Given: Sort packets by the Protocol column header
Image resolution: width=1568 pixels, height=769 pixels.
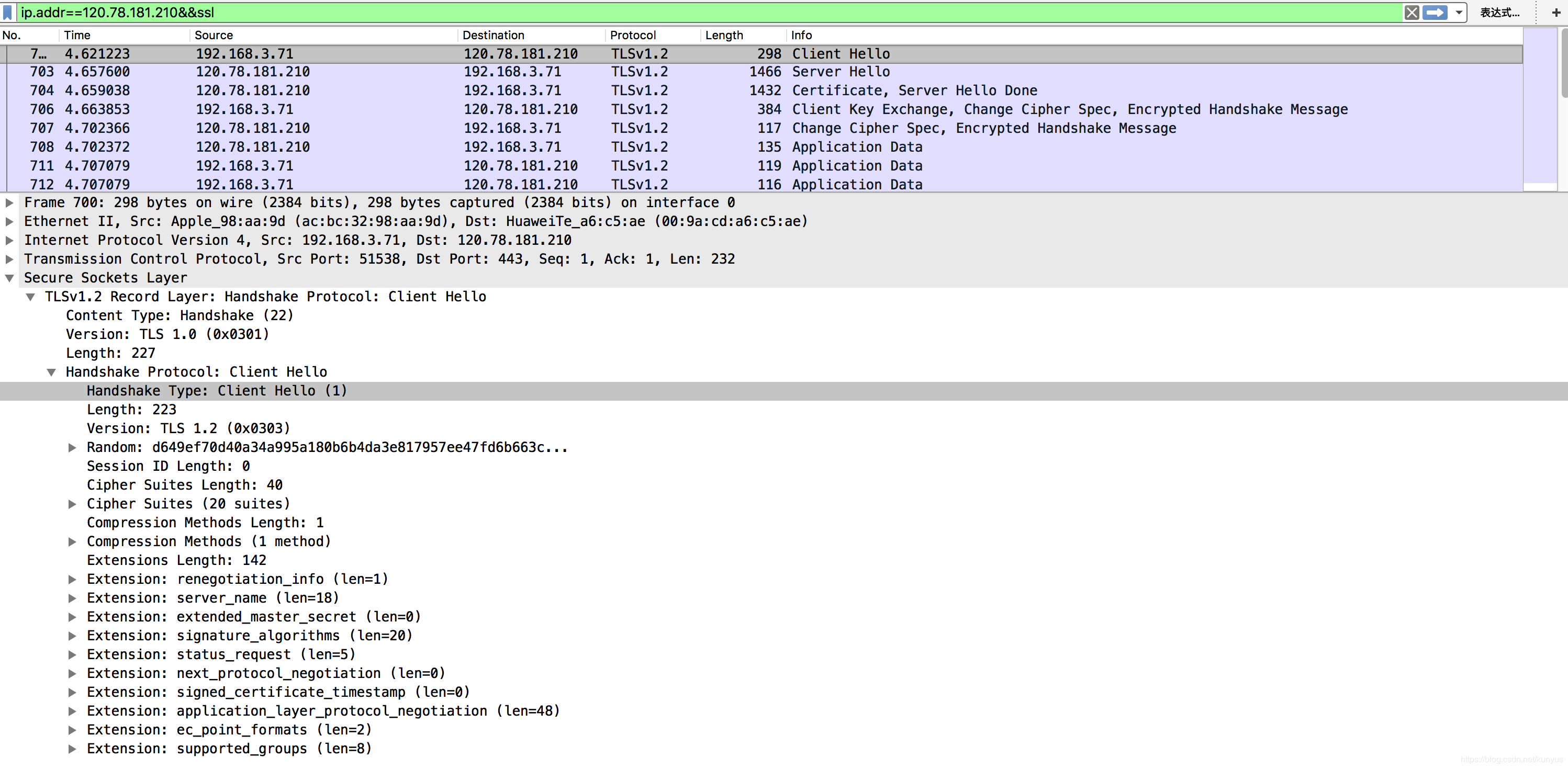Looking at the screenshot, I should pyautogui.click(x=632, y=35).
